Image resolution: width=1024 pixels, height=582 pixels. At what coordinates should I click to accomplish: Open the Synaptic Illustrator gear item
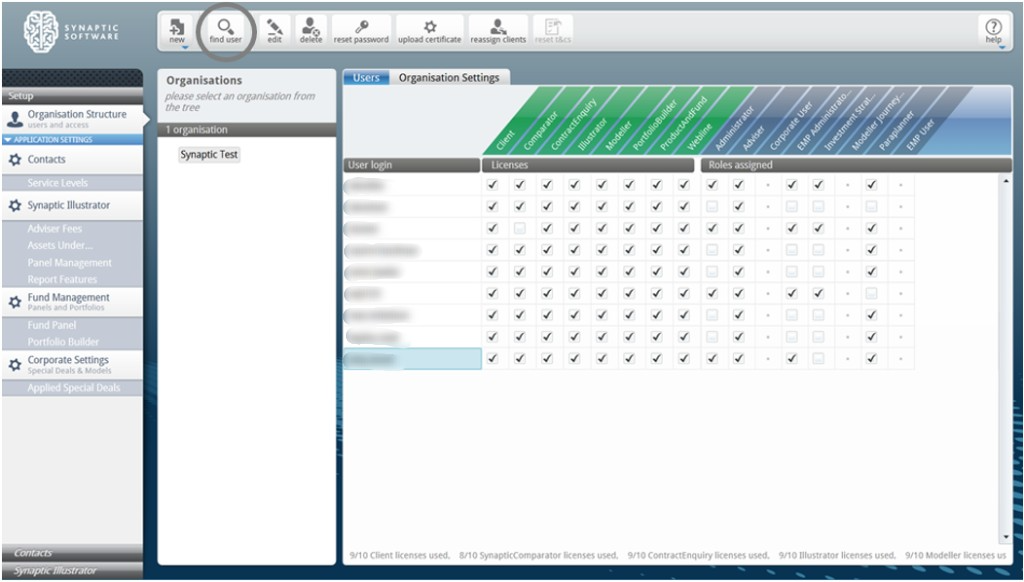tap(72, 205)
